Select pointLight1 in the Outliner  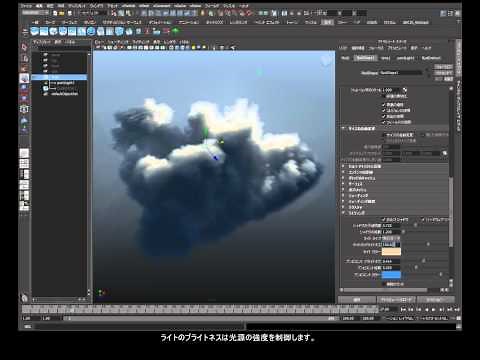(63, 83)
